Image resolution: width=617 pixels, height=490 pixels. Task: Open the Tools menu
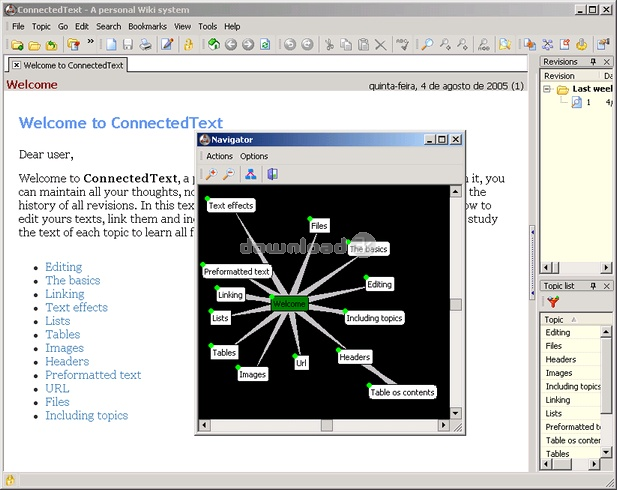[207, 26]
